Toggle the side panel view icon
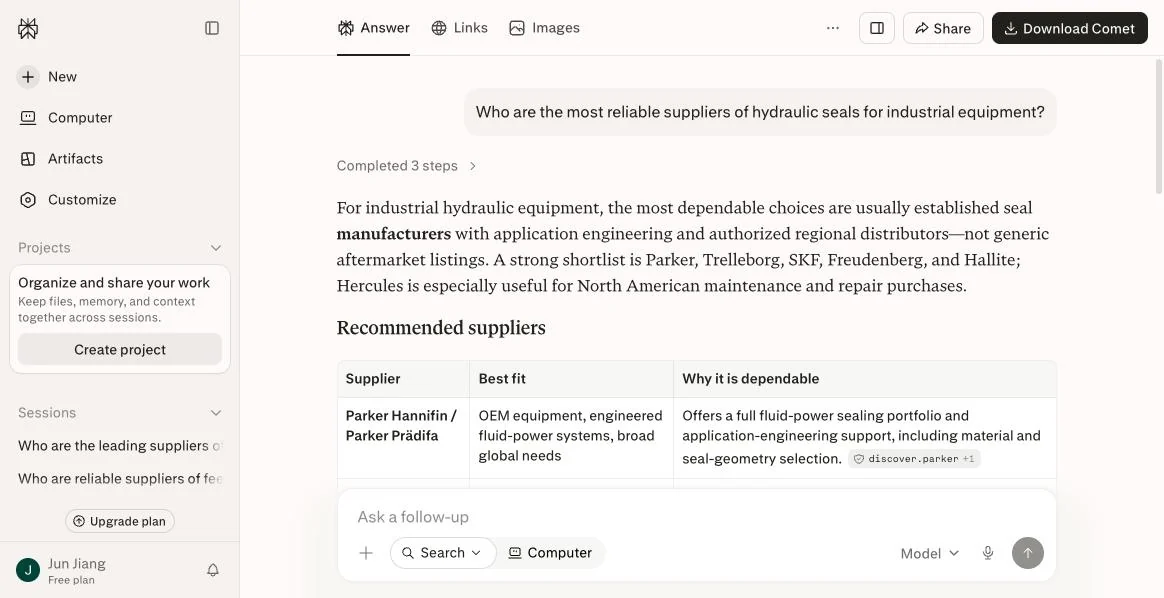Screen dimensions: 1164x598 [877, 28]
